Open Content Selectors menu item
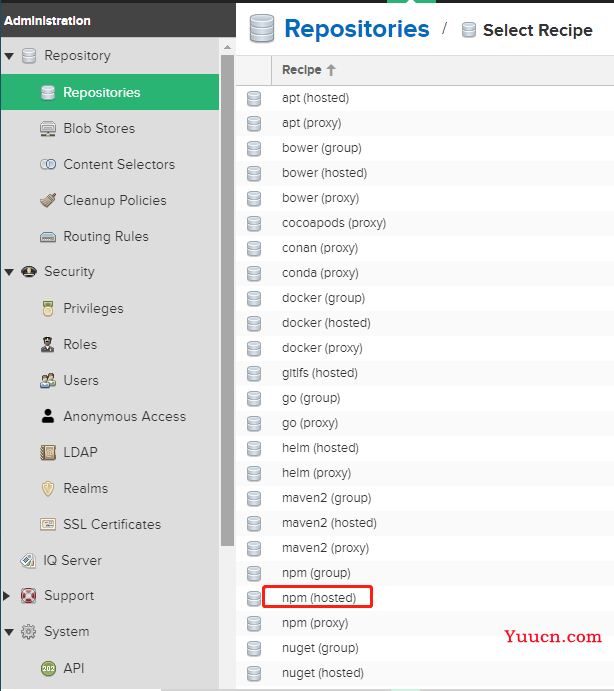Image resolution: width=614 pixels, height=691 pixels. (119, 164)
